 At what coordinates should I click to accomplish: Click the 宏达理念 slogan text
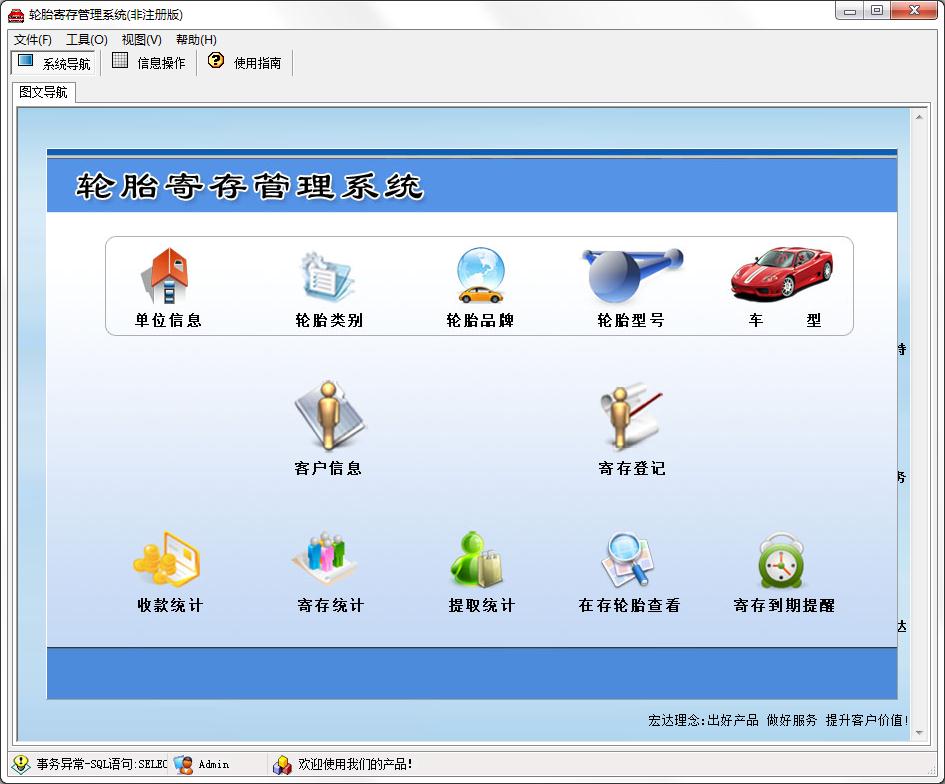(778, 720)
